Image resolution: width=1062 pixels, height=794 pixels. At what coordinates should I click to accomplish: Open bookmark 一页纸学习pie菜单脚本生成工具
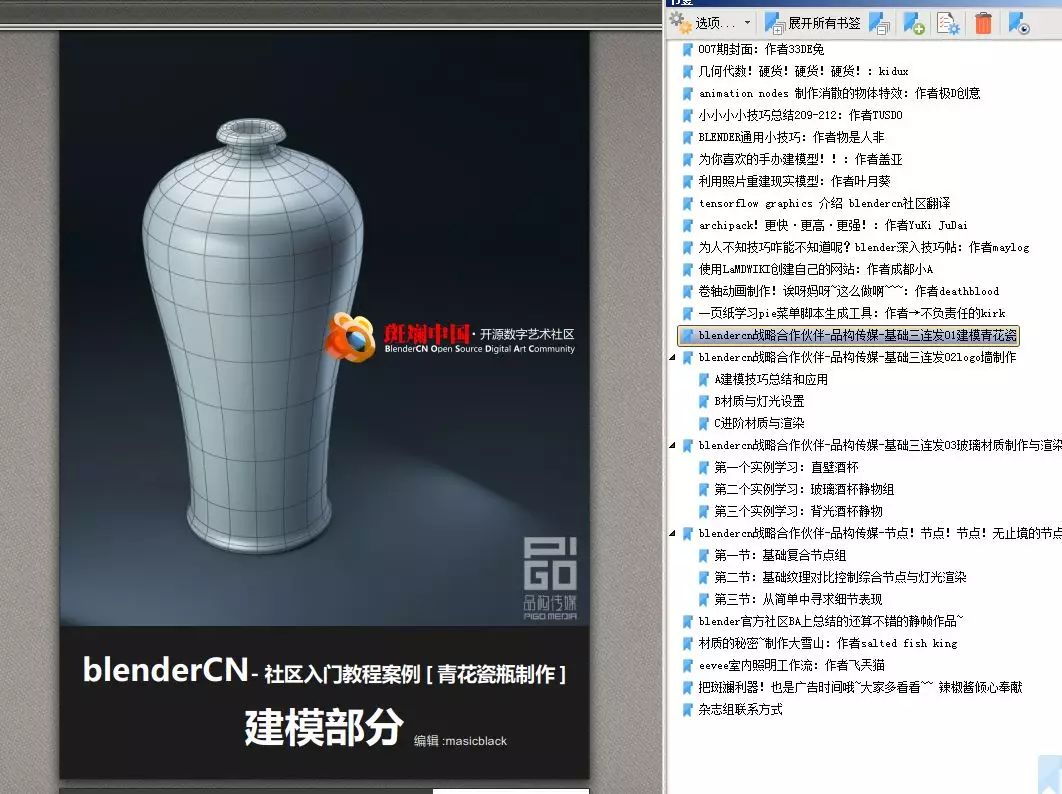coord(852,313)
